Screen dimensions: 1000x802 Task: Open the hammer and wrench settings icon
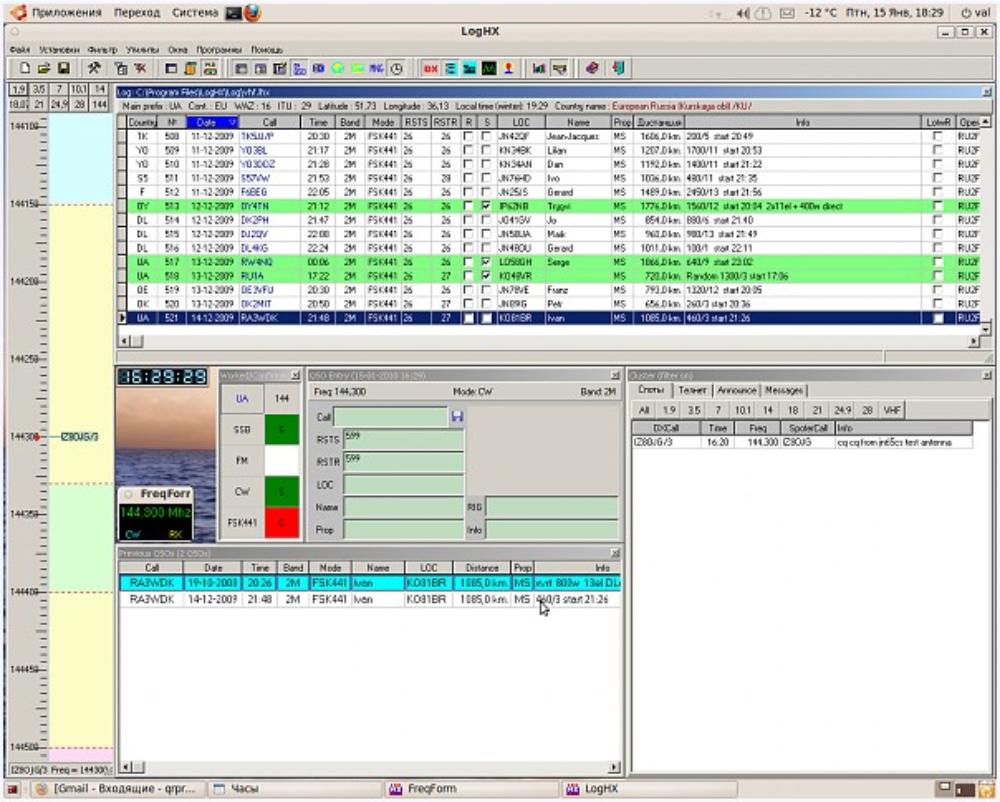(93, 68)
